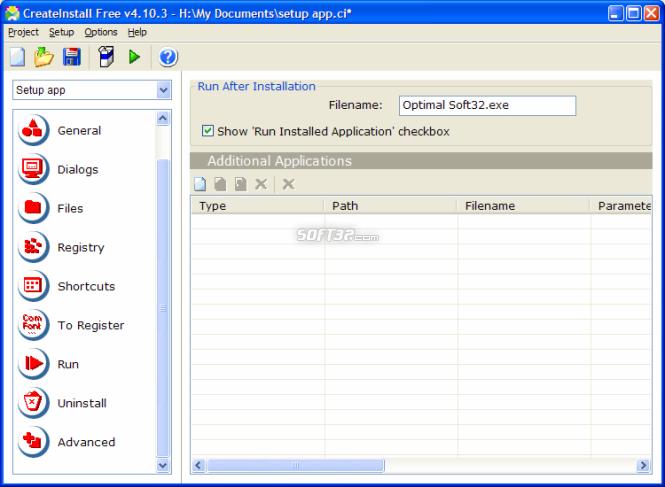
Task: Select the Shortcuts section icon
Action: pyautogui.click(x=33, y=286)
